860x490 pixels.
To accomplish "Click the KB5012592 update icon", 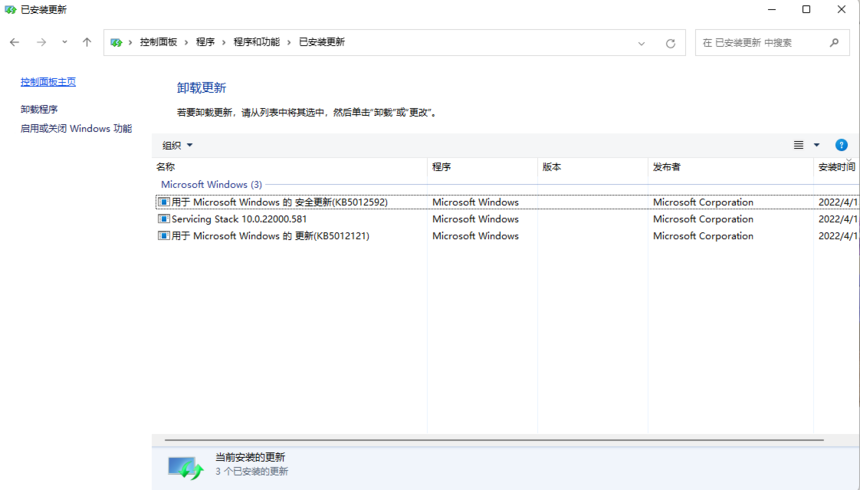I will (163, 202).
